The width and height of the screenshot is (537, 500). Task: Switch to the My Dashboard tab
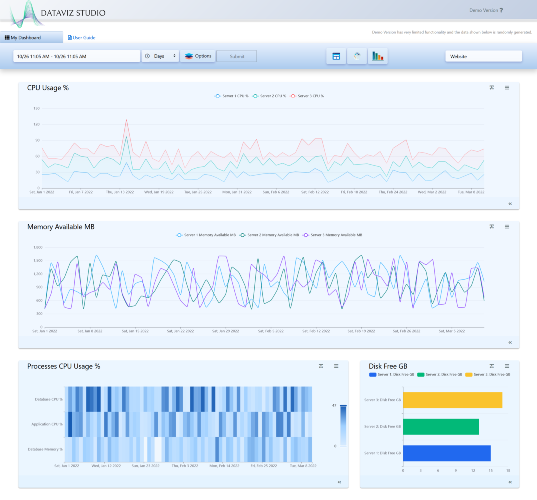click(x=32, y=37)
